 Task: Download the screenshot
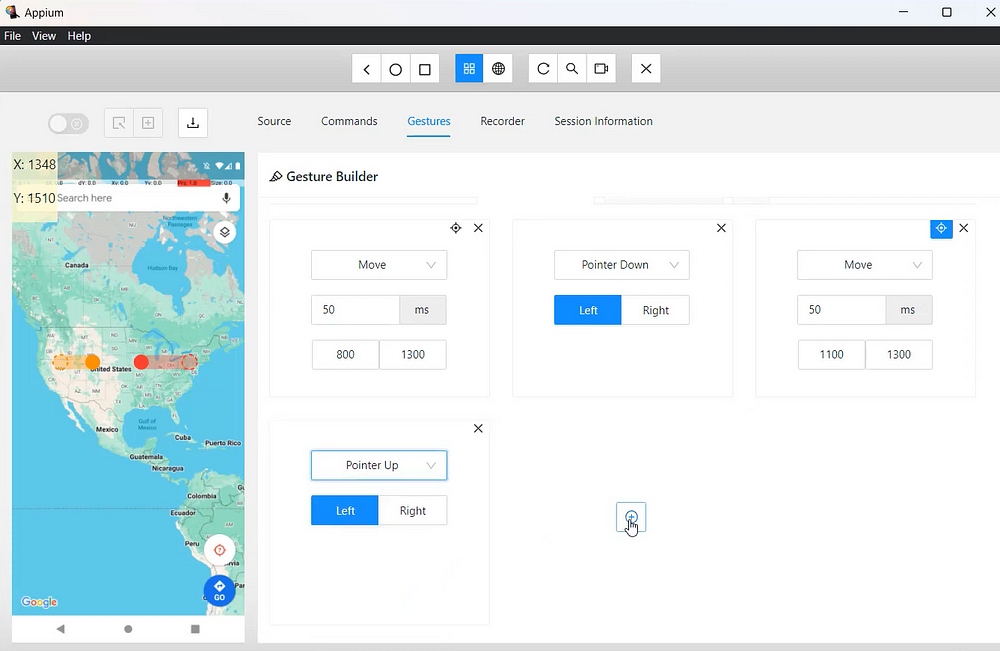click(x=193, y=123)
